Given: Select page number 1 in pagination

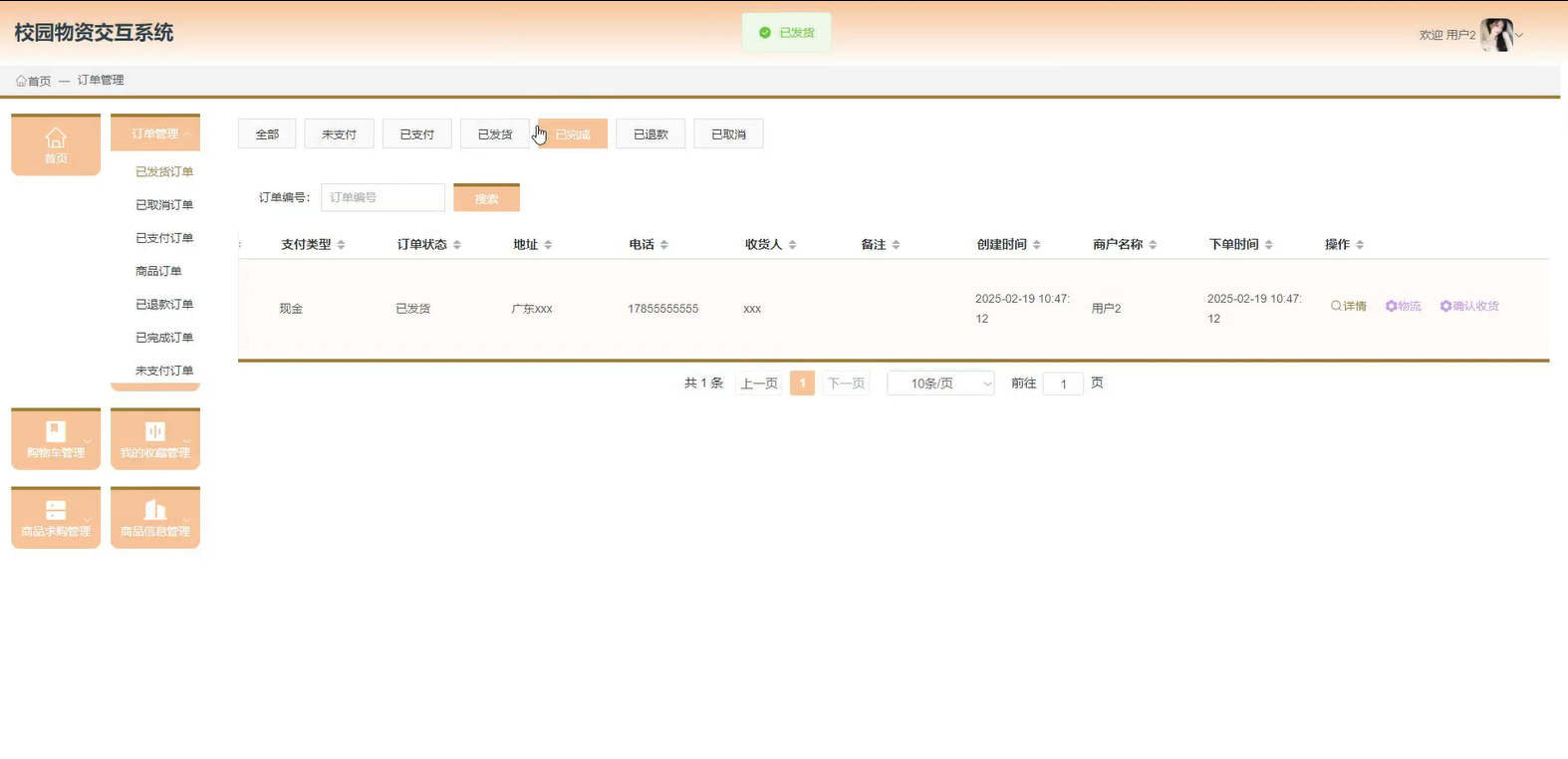Looking at the screenshot, I should tap(802, 383).
